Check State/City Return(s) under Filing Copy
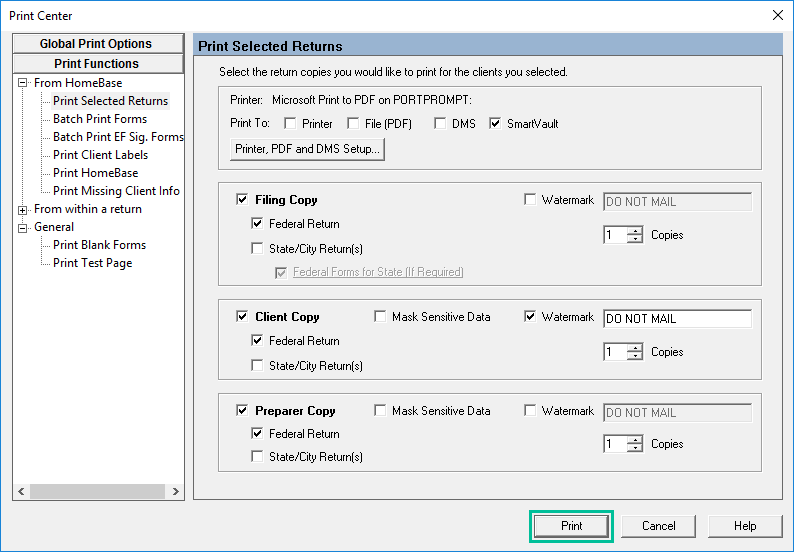The image size is (794, 552). pyautogui.click(x=257, y=248)
